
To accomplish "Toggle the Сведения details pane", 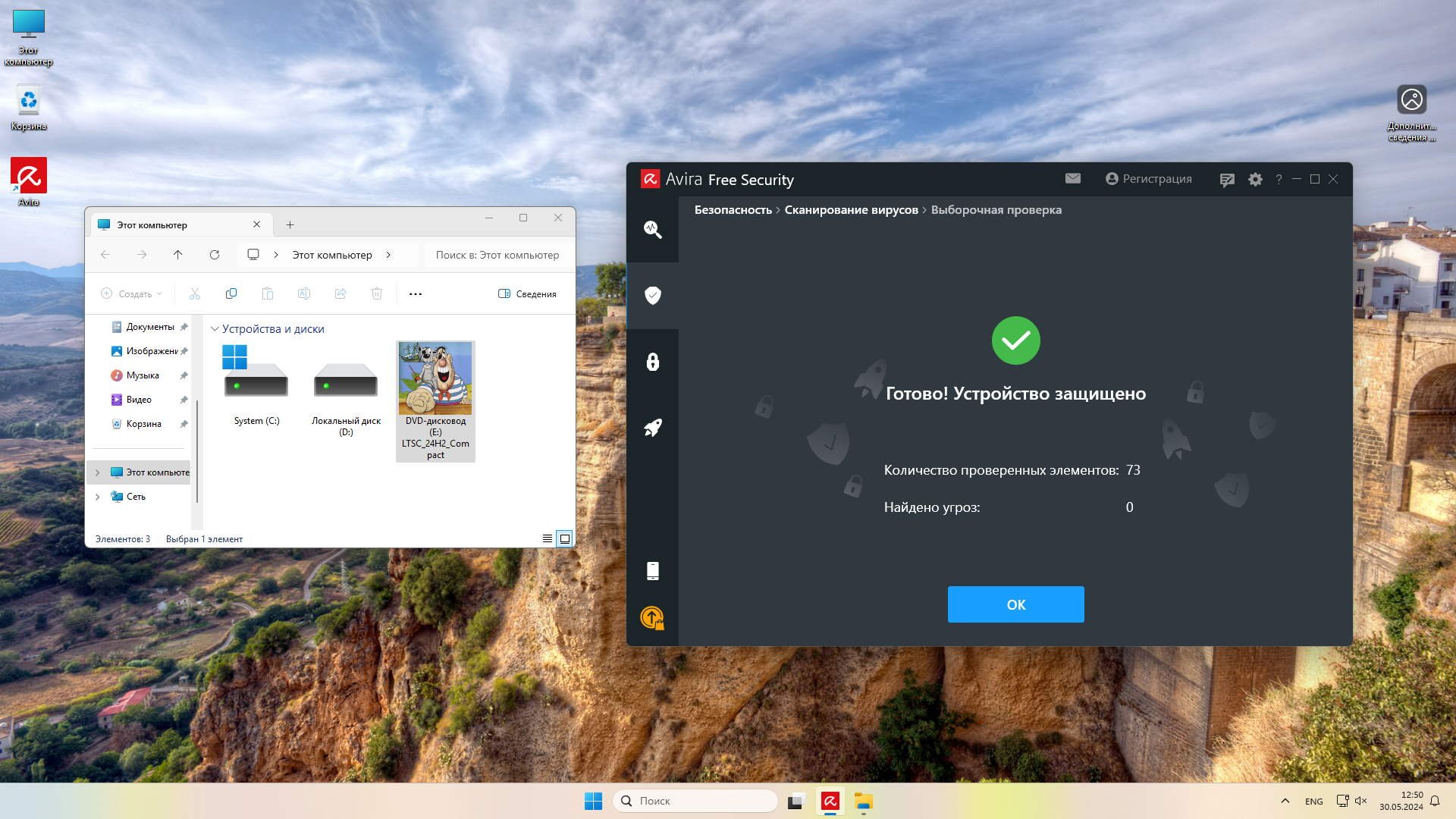I will (527, 294).
